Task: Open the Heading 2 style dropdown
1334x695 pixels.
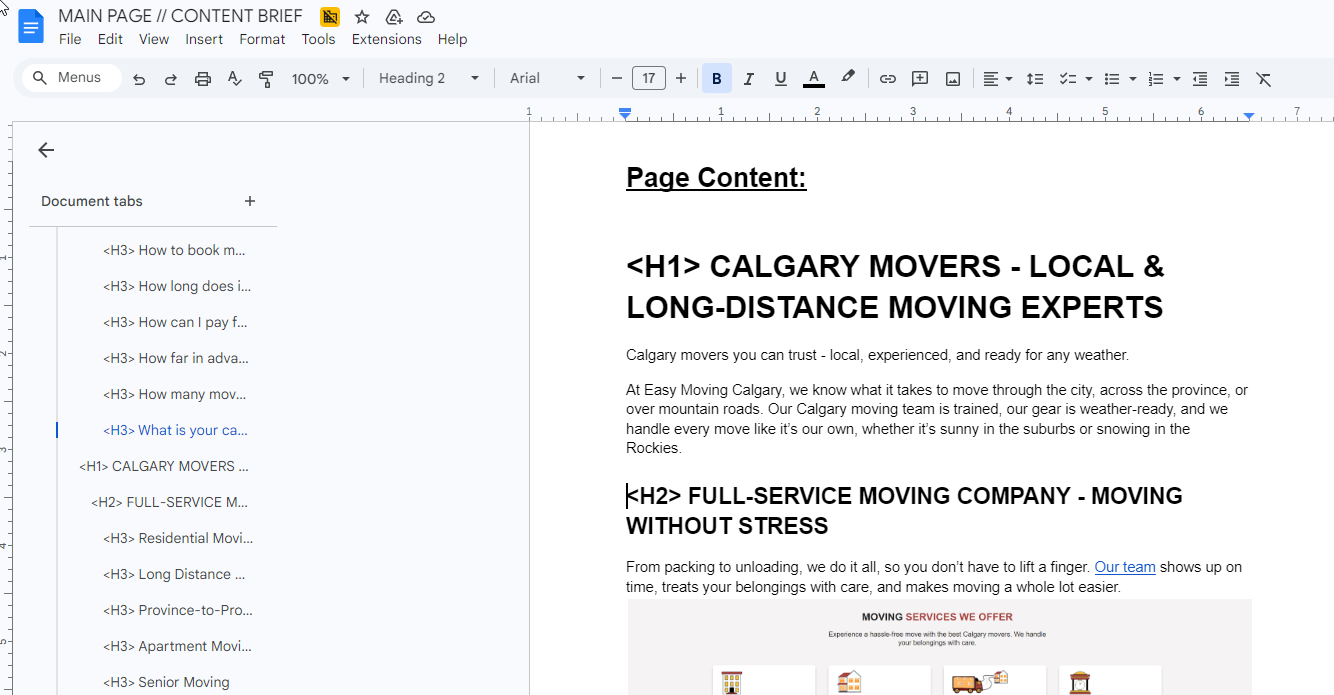Action: (429, 78)
